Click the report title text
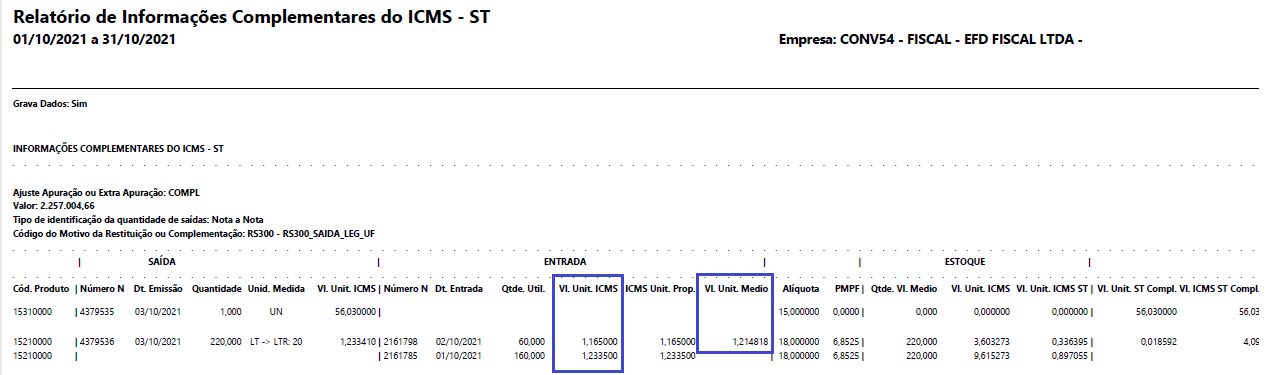The width and height of the screenshot is (1267, 375). click(252, 17)
